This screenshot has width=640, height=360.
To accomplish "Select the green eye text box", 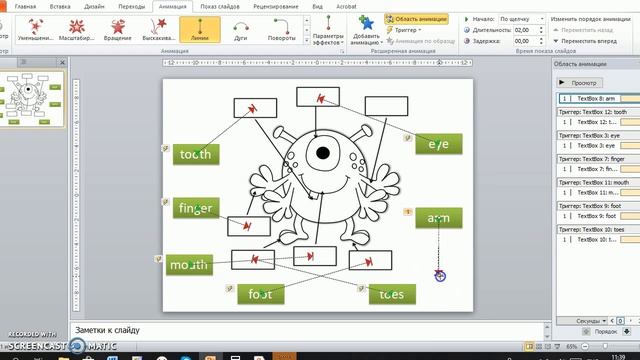I will coord(439,144).
